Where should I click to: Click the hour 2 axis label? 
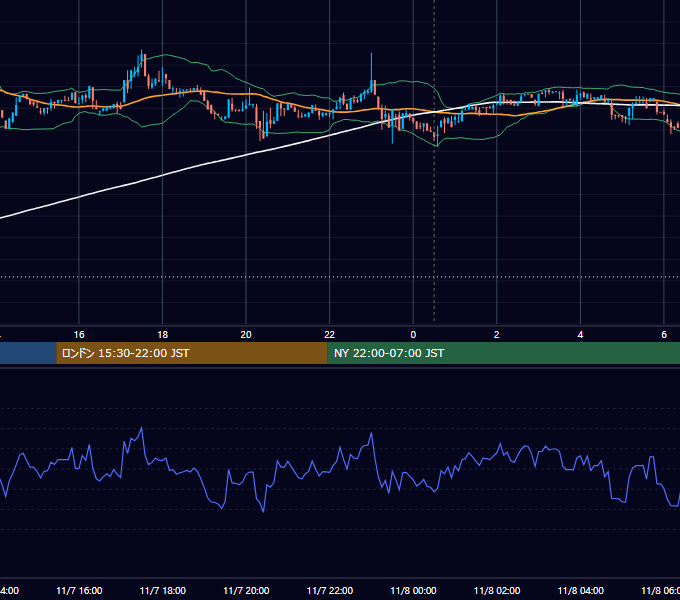497,335
